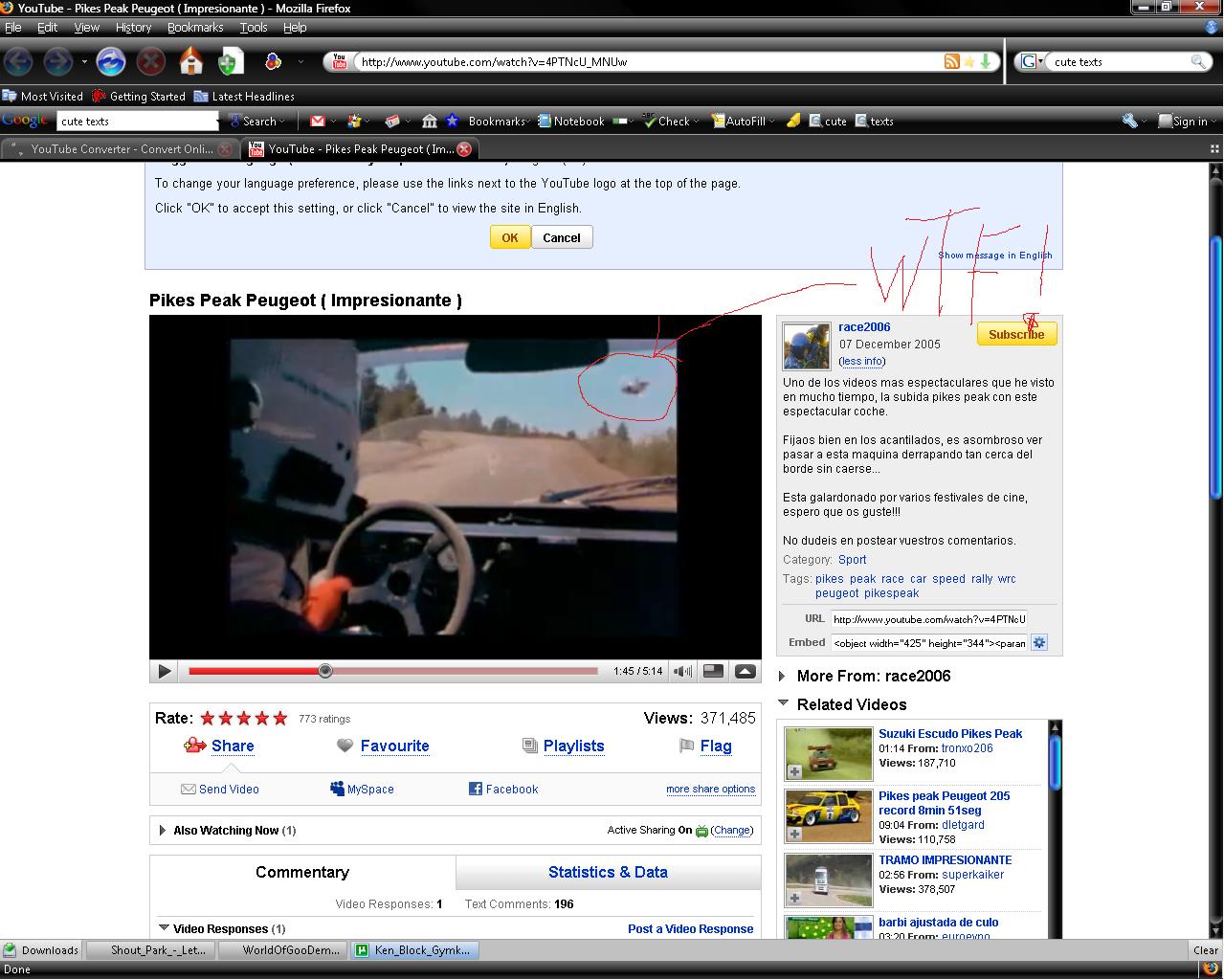Close the YouTube Converter tab
1224x980 pixels.
[225, 149]
